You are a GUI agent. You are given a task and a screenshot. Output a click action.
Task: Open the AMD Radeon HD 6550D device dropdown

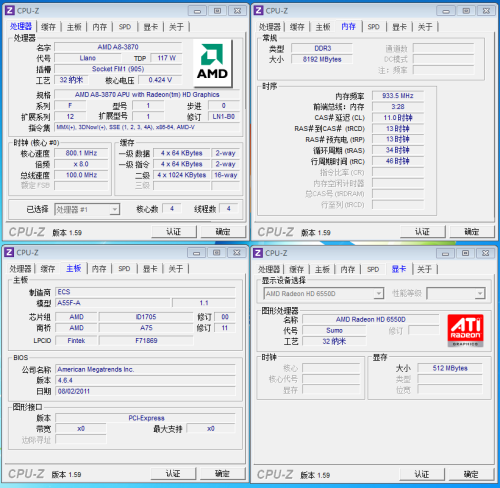point(323,294)
